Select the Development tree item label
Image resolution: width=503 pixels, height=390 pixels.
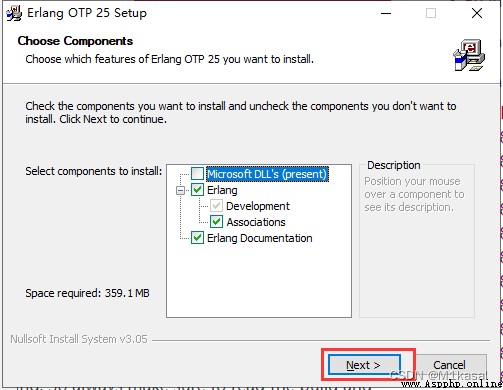258,206
